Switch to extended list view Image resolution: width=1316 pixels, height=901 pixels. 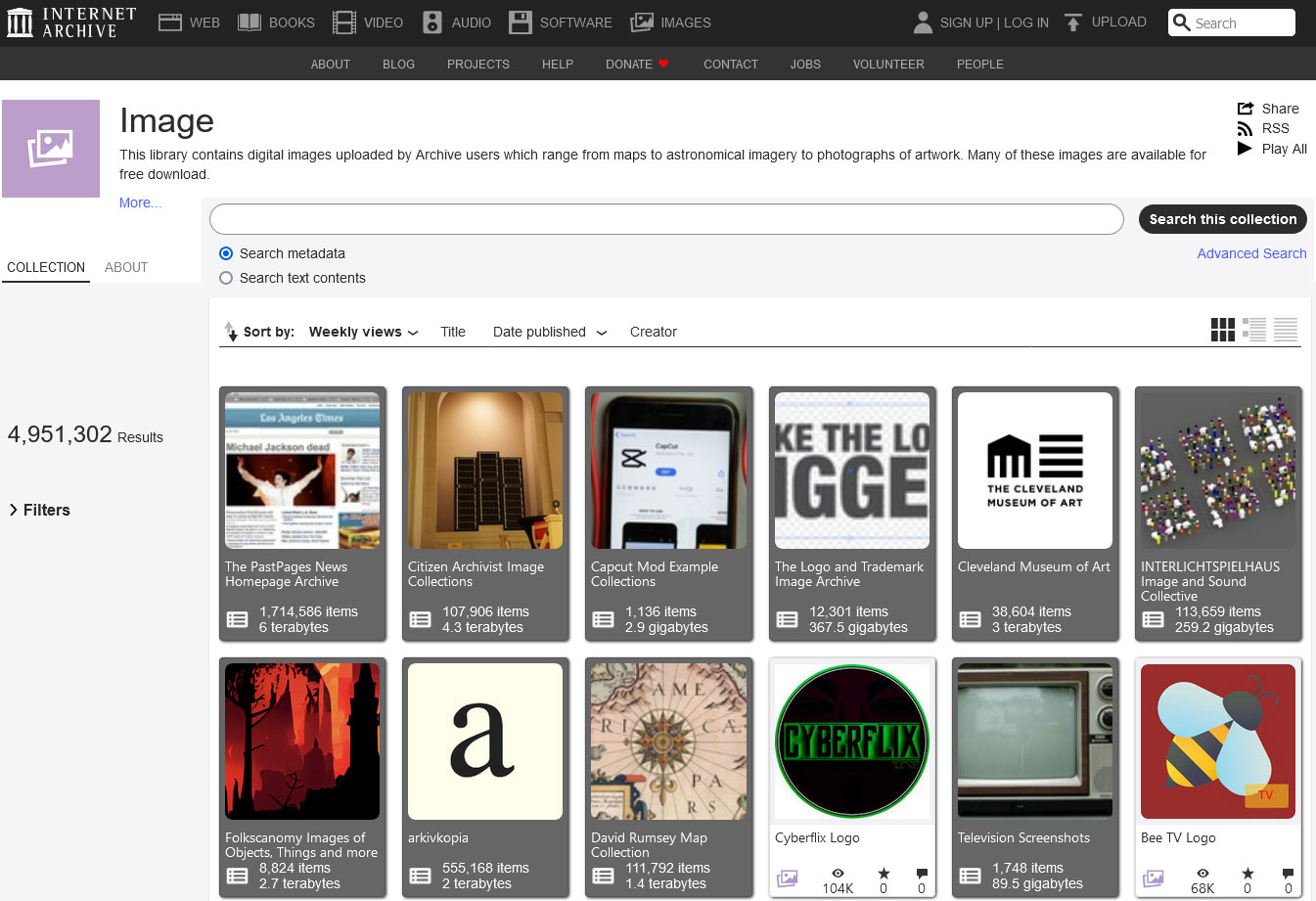click(1254, 330)
